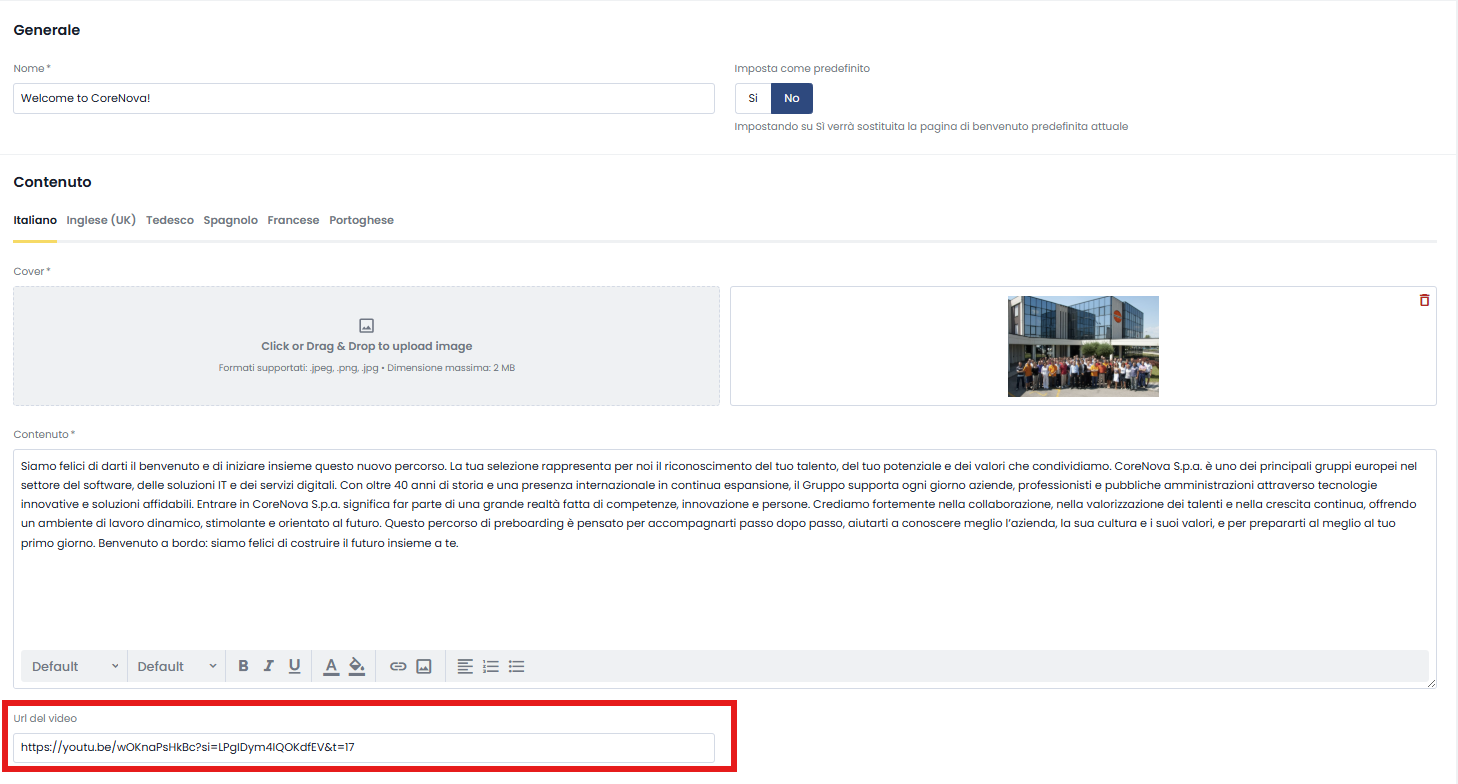The image size is (1458, 784).
Task: Expand the Default dropdown beside the Bold button
Action: [178, 666]
